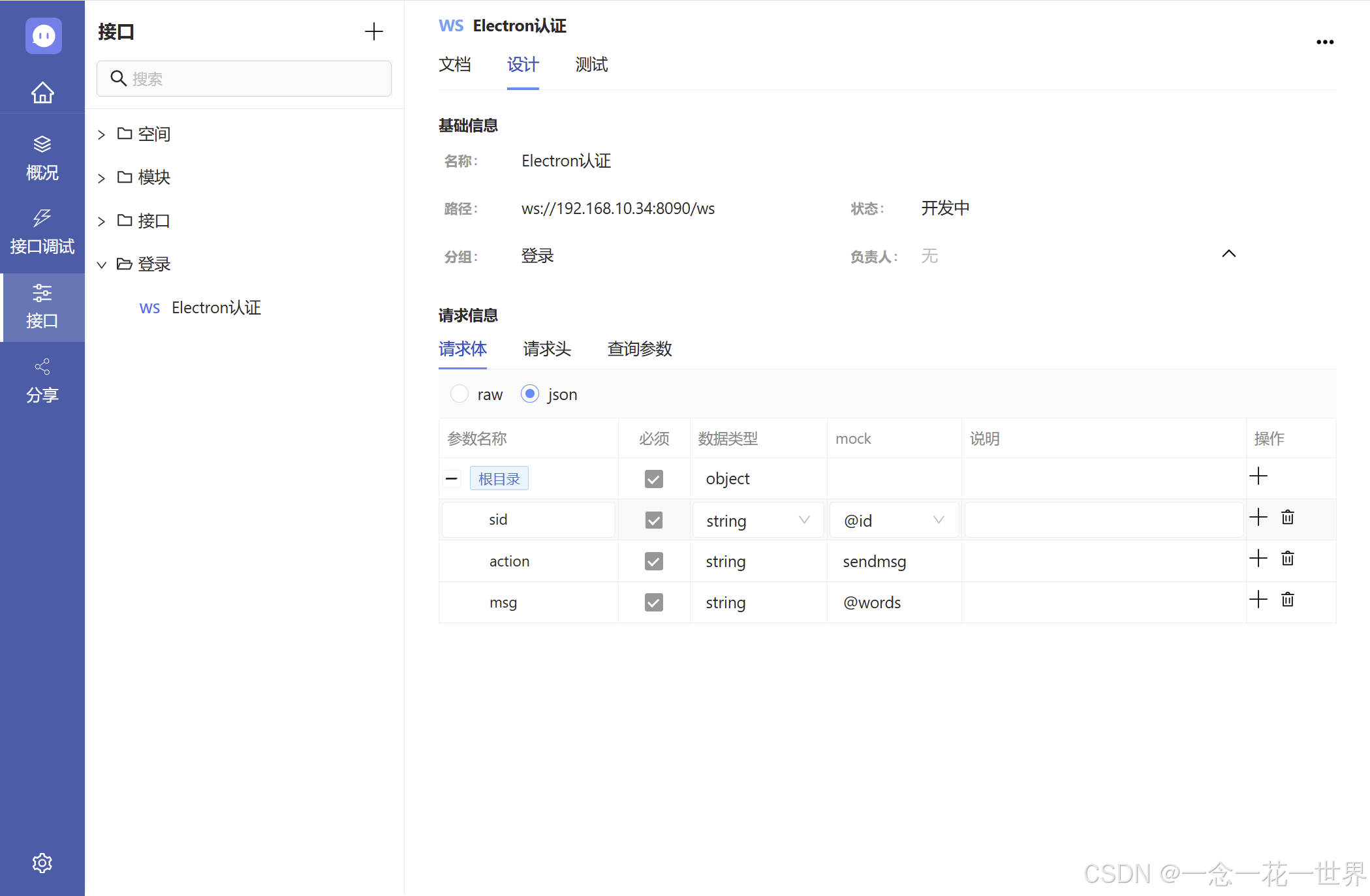Add a child field under 根目录
Viewport: 1370px width, 896px height.
pyautogui.click(x=1258, y=476)
